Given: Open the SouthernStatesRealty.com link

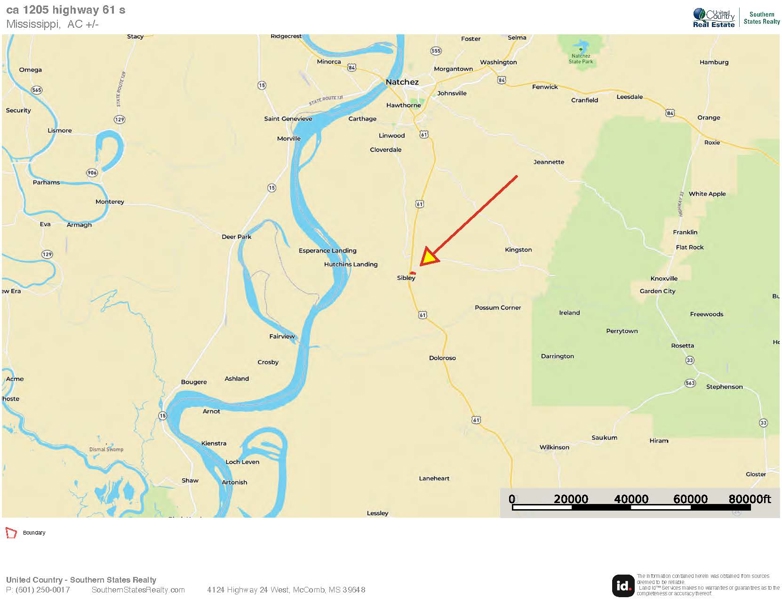Looking at the screenshot, I should [x=138, y=590].
